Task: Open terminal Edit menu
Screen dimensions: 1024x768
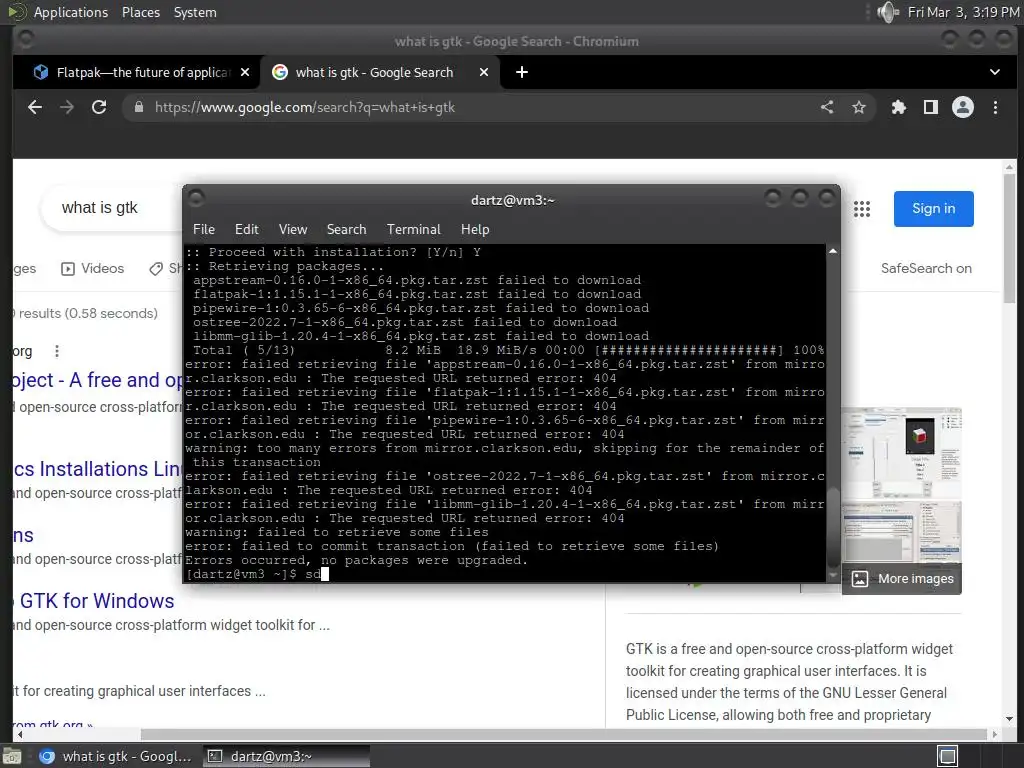Action: pyautogui.click(x=247, y=229)
